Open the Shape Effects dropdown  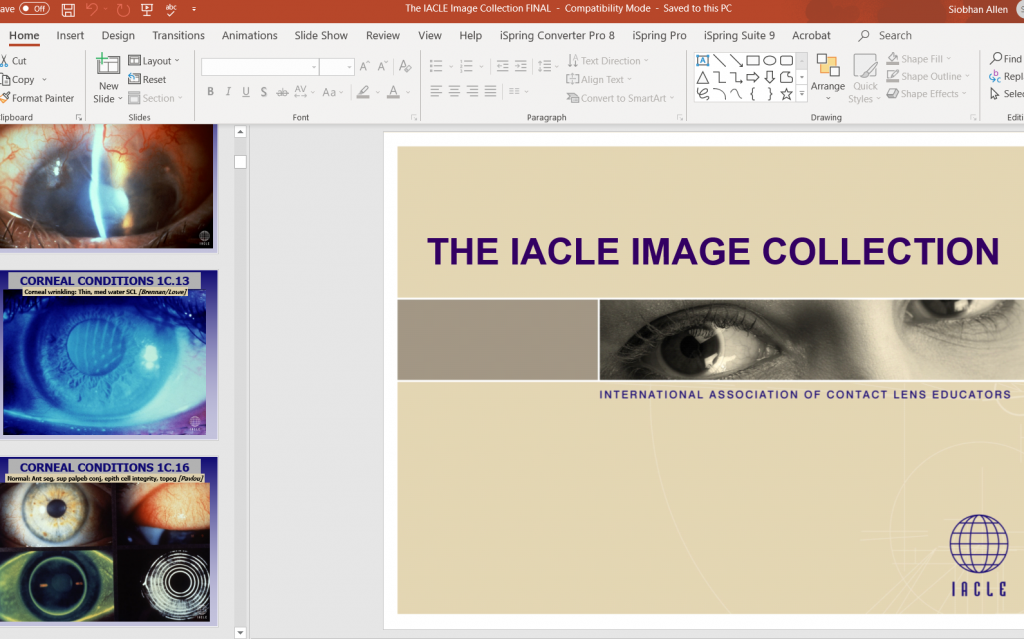pos(926,94)
